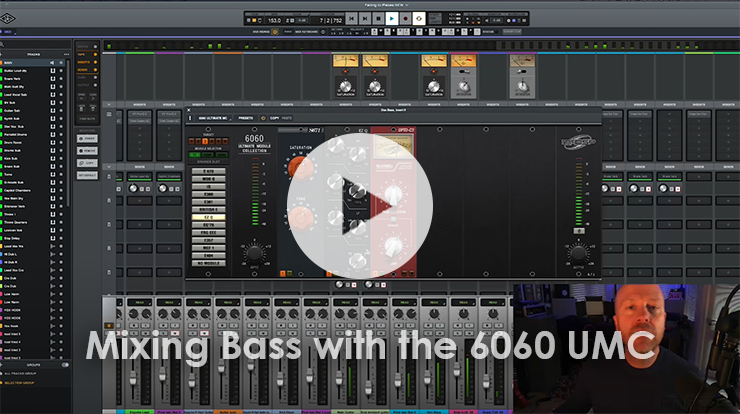Viewport: 740px width, 414px height.
Task: Select the BRITISH E module button
Action: (208, 210)
